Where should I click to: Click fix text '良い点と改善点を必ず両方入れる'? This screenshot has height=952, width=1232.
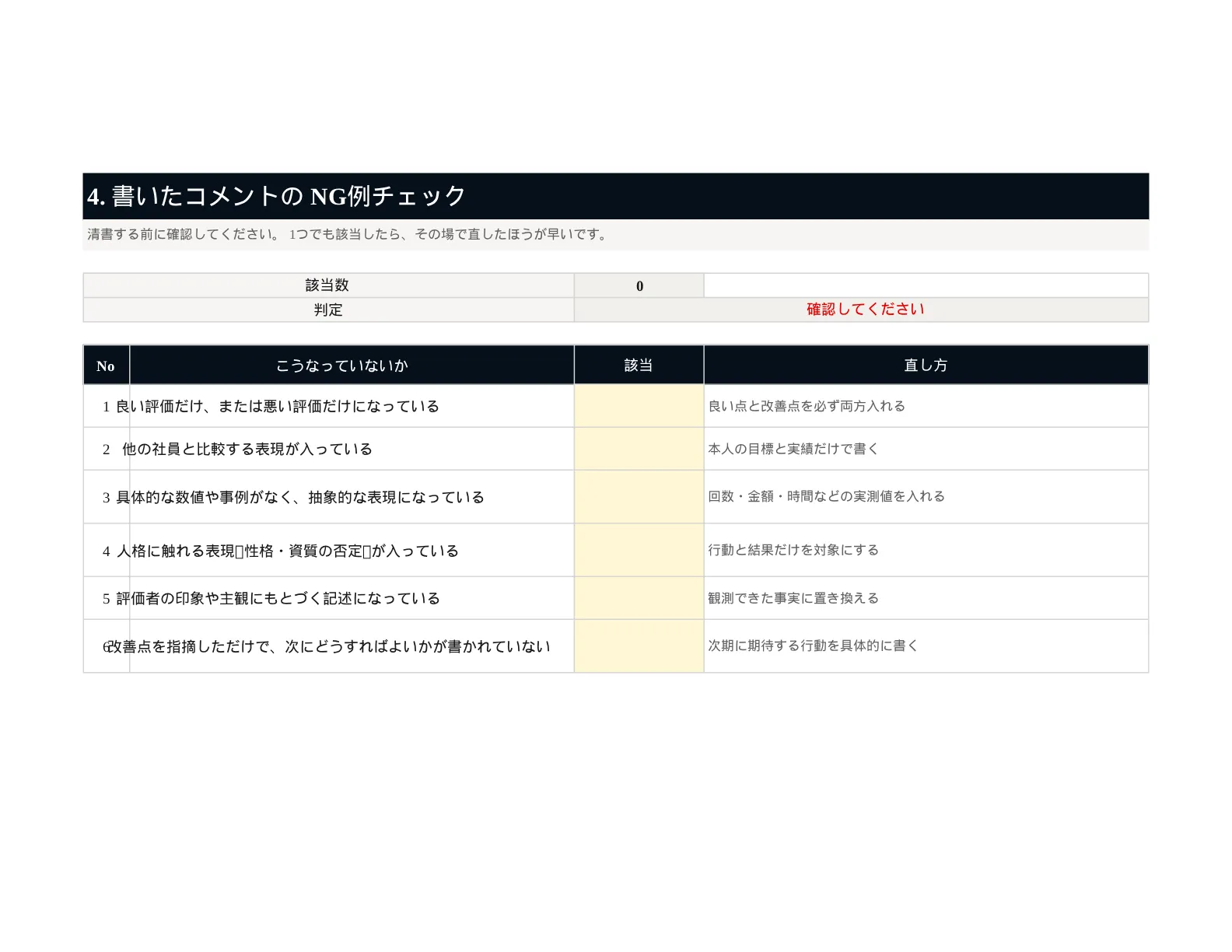807,406
